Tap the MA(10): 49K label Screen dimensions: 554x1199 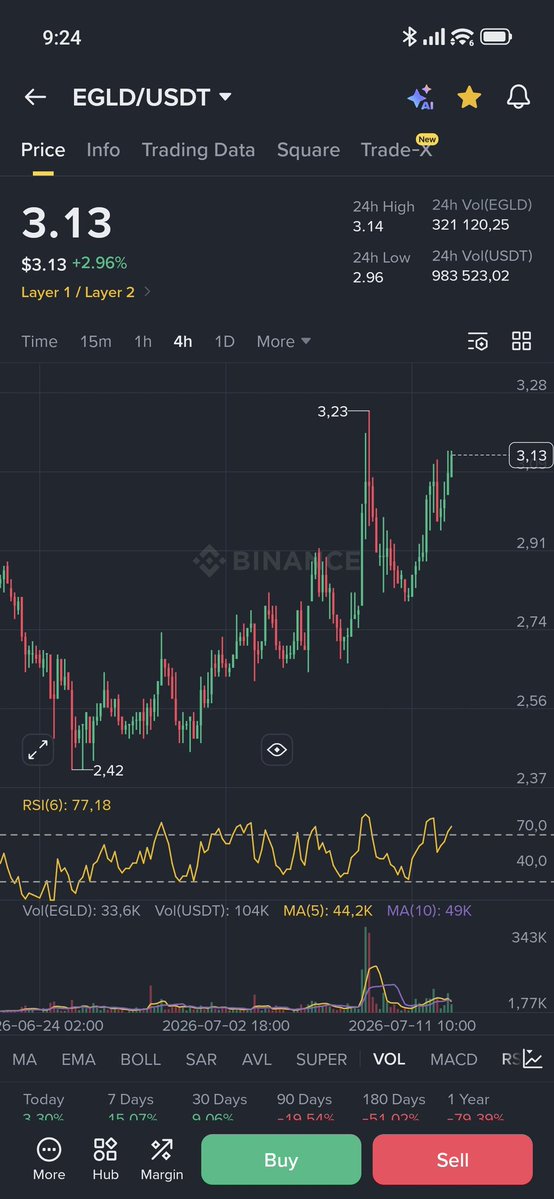429,911
